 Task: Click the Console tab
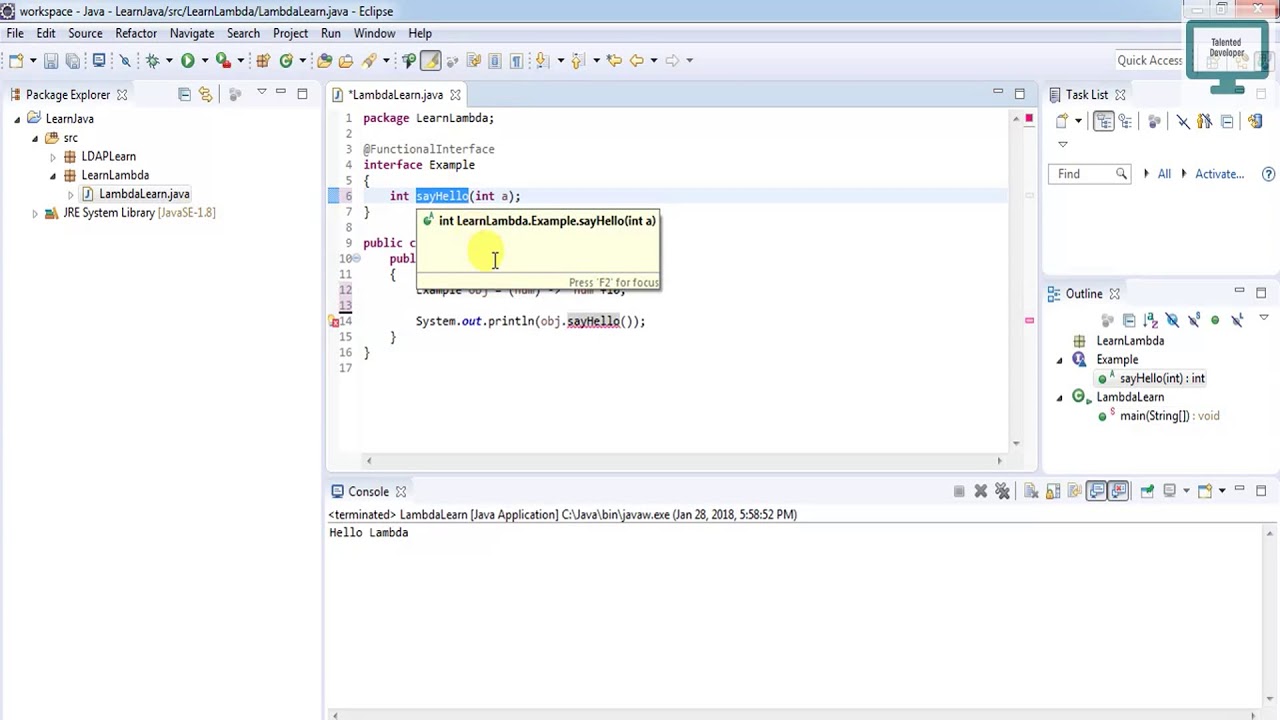point(369,492)
